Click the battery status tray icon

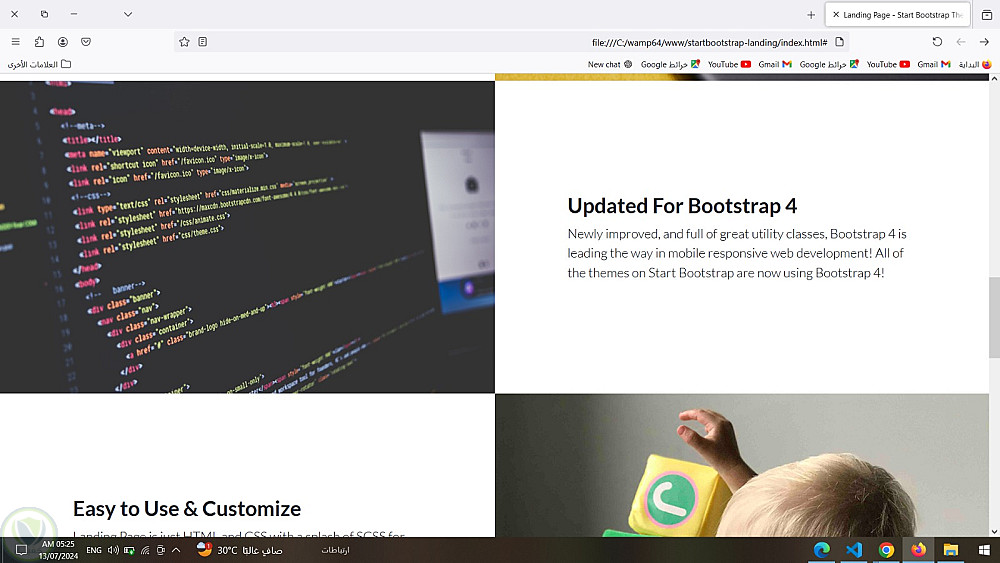(x=129, y=550)
